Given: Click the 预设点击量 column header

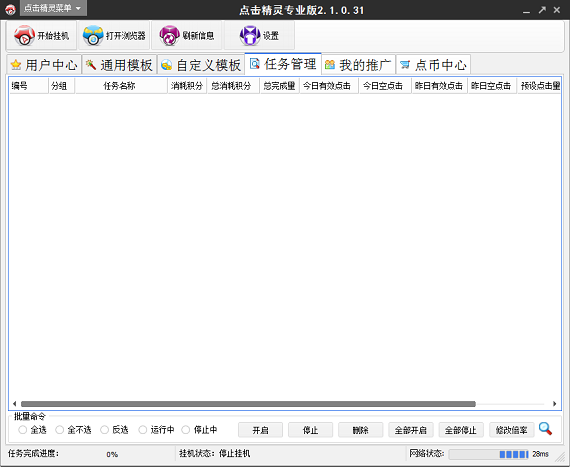Looking at the screenshot, I should (x=539, y=86).
